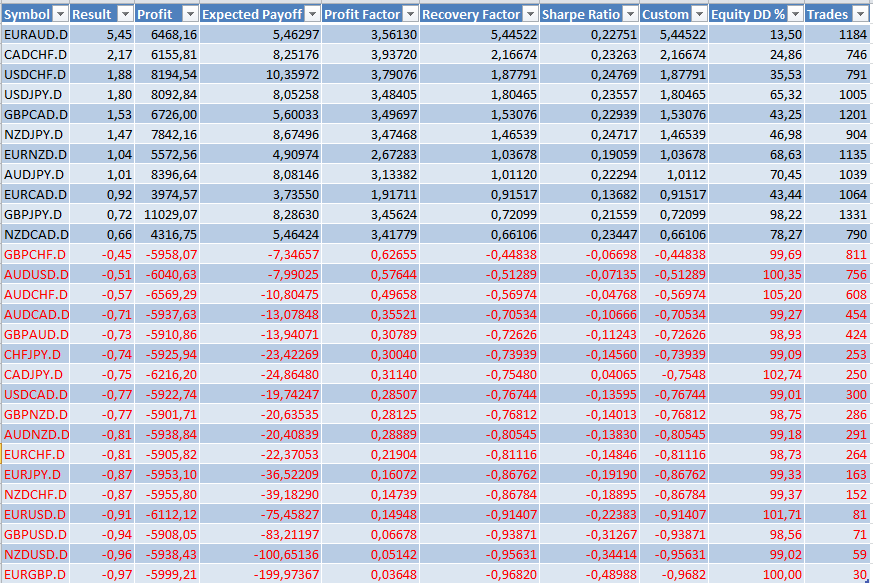
Task: Click the custom value 1,0112
Action: pos(686,175)
